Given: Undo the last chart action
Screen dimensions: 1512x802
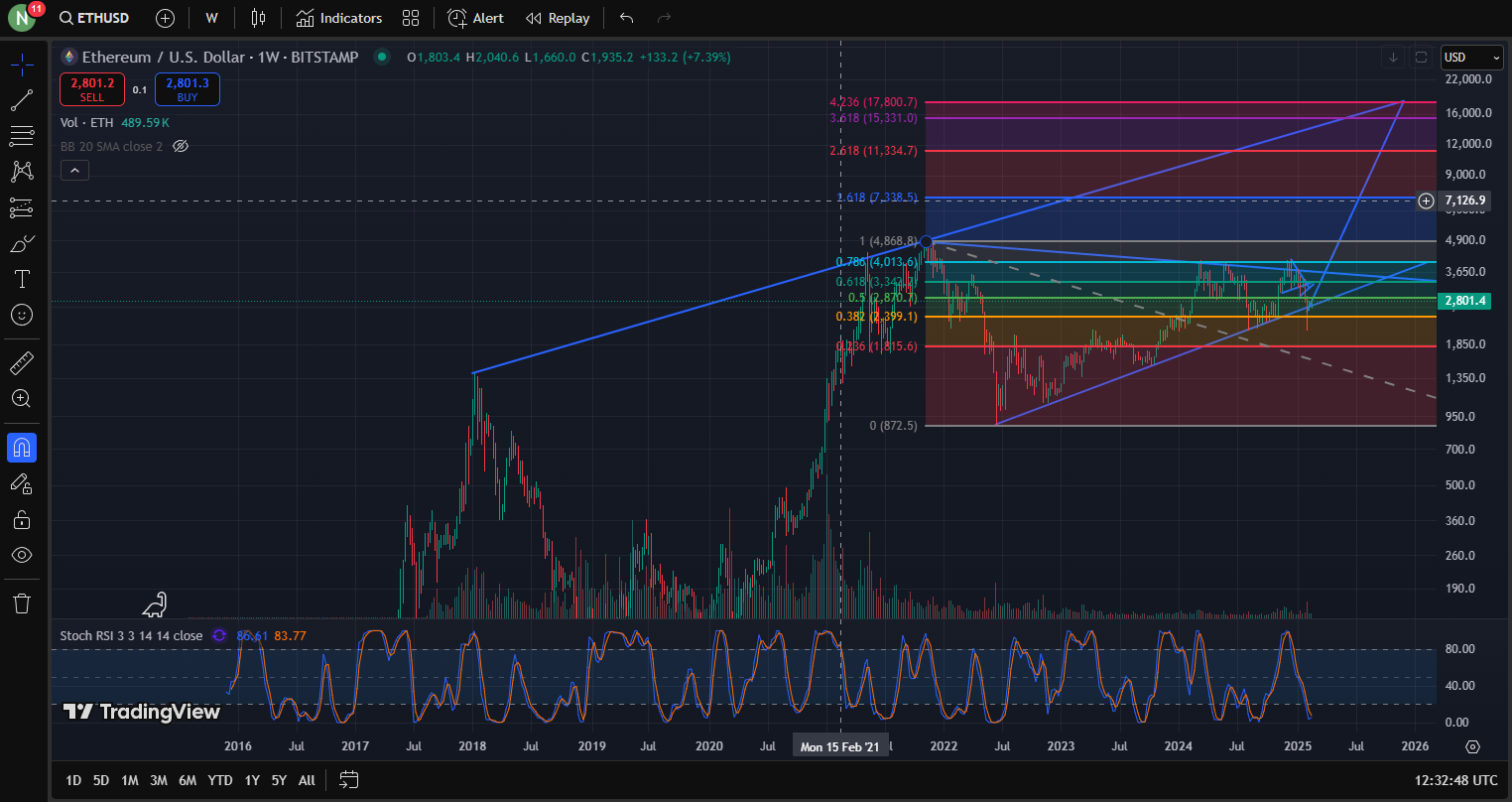Looking at the screenshot, I should coord(626,18).
